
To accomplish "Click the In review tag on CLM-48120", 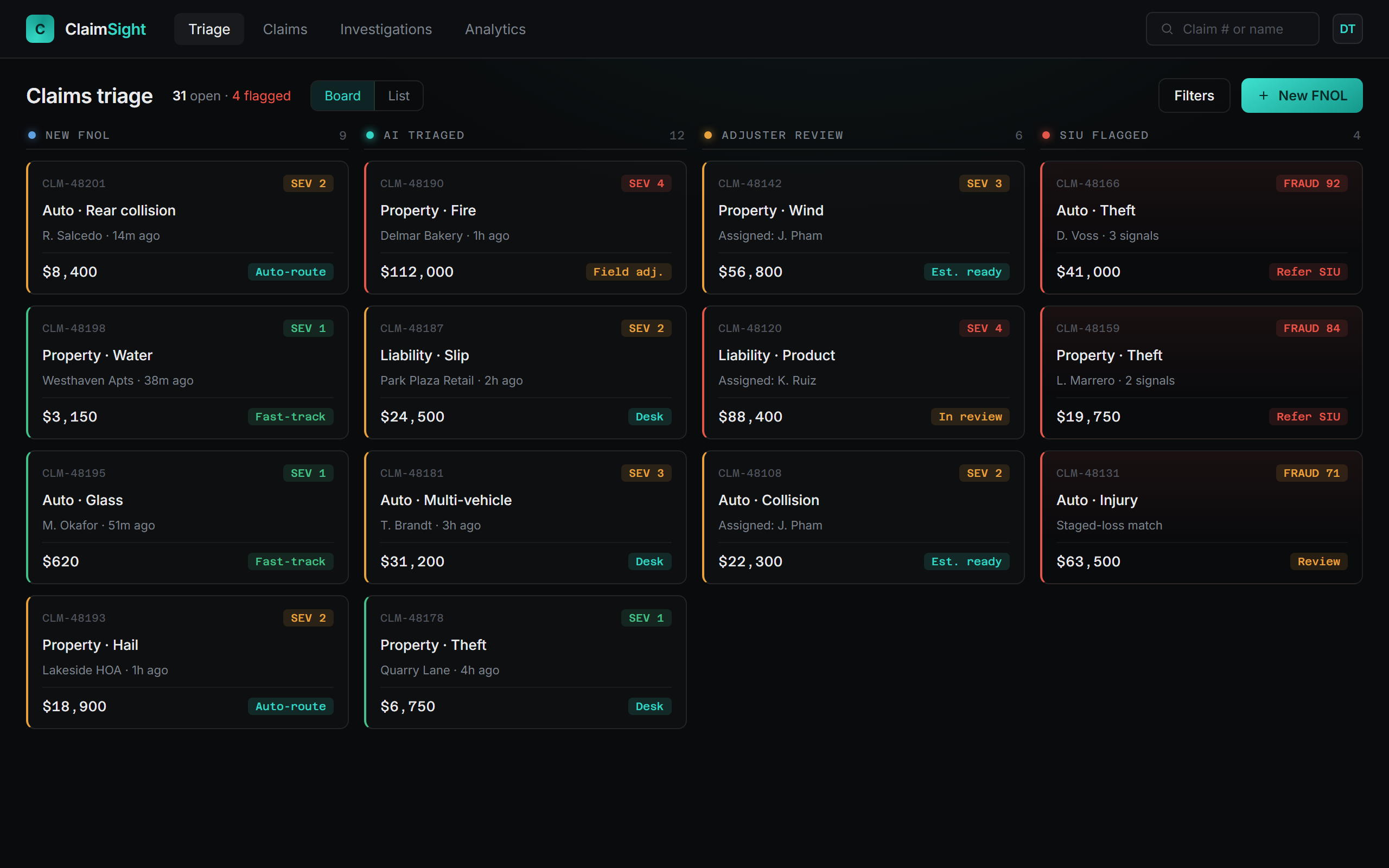I will coord(970,417).
